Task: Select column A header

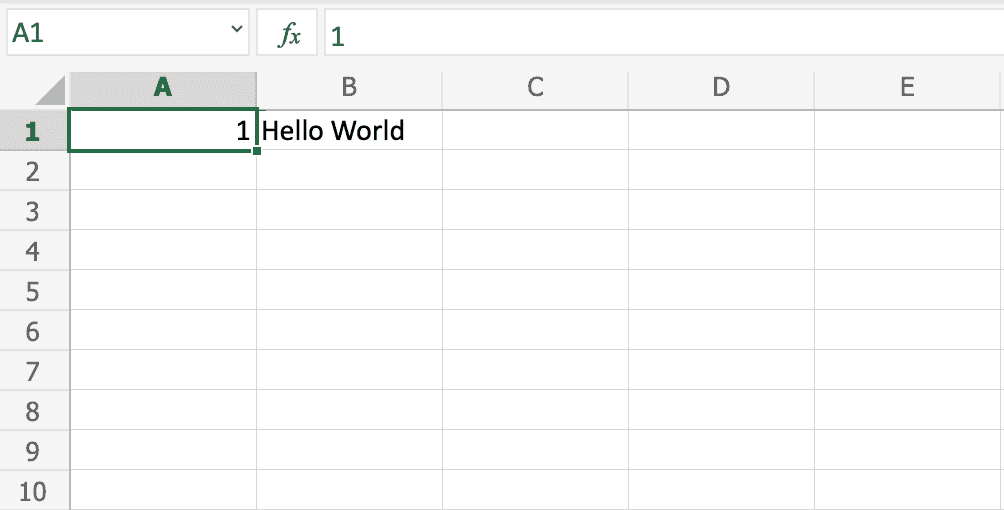Action: click(163, 88)
